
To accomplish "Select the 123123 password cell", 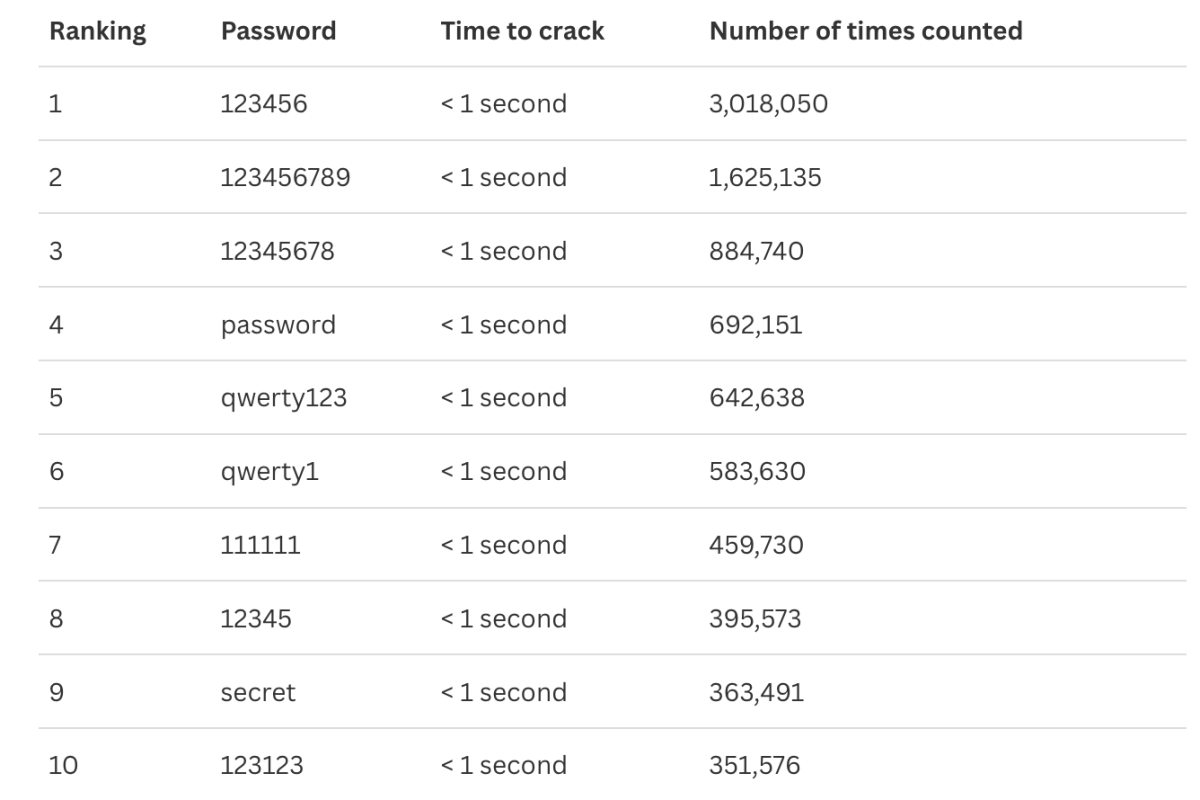I will pyautogui.click(x=262, y=766).
